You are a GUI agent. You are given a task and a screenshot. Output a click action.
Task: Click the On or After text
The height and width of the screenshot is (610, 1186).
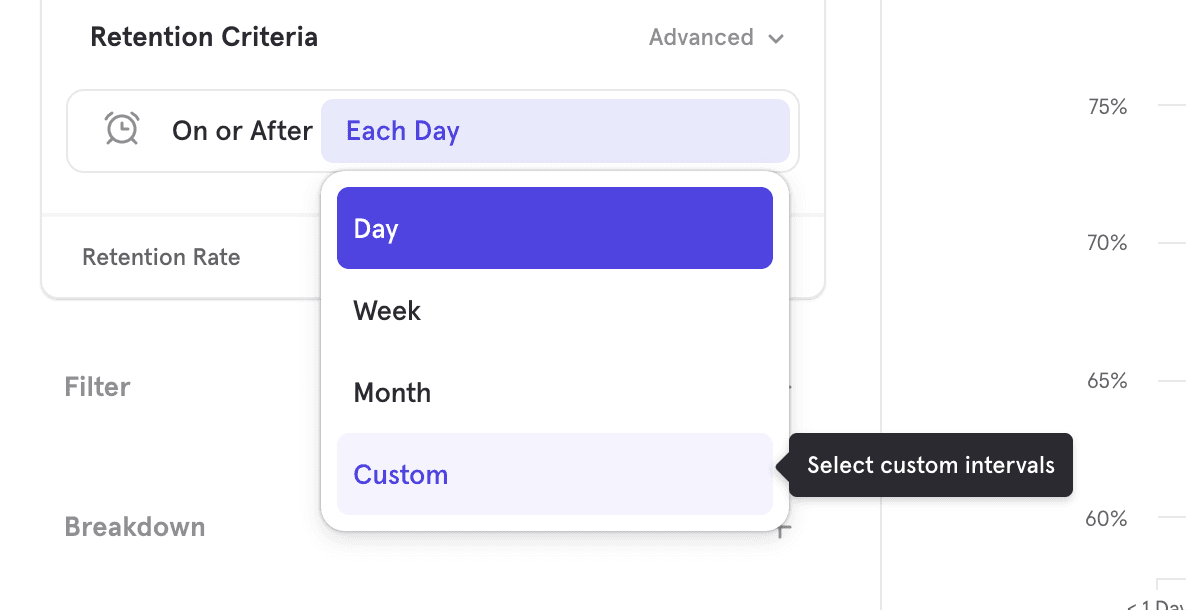pos(242,130)
